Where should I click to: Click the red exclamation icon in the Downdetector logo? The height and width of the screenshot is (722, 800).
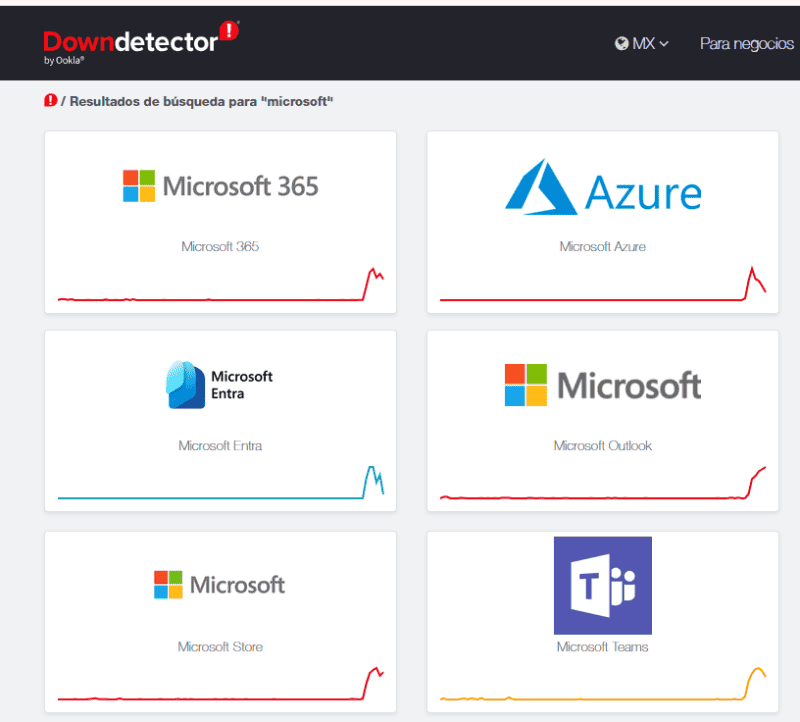point(227,30)
